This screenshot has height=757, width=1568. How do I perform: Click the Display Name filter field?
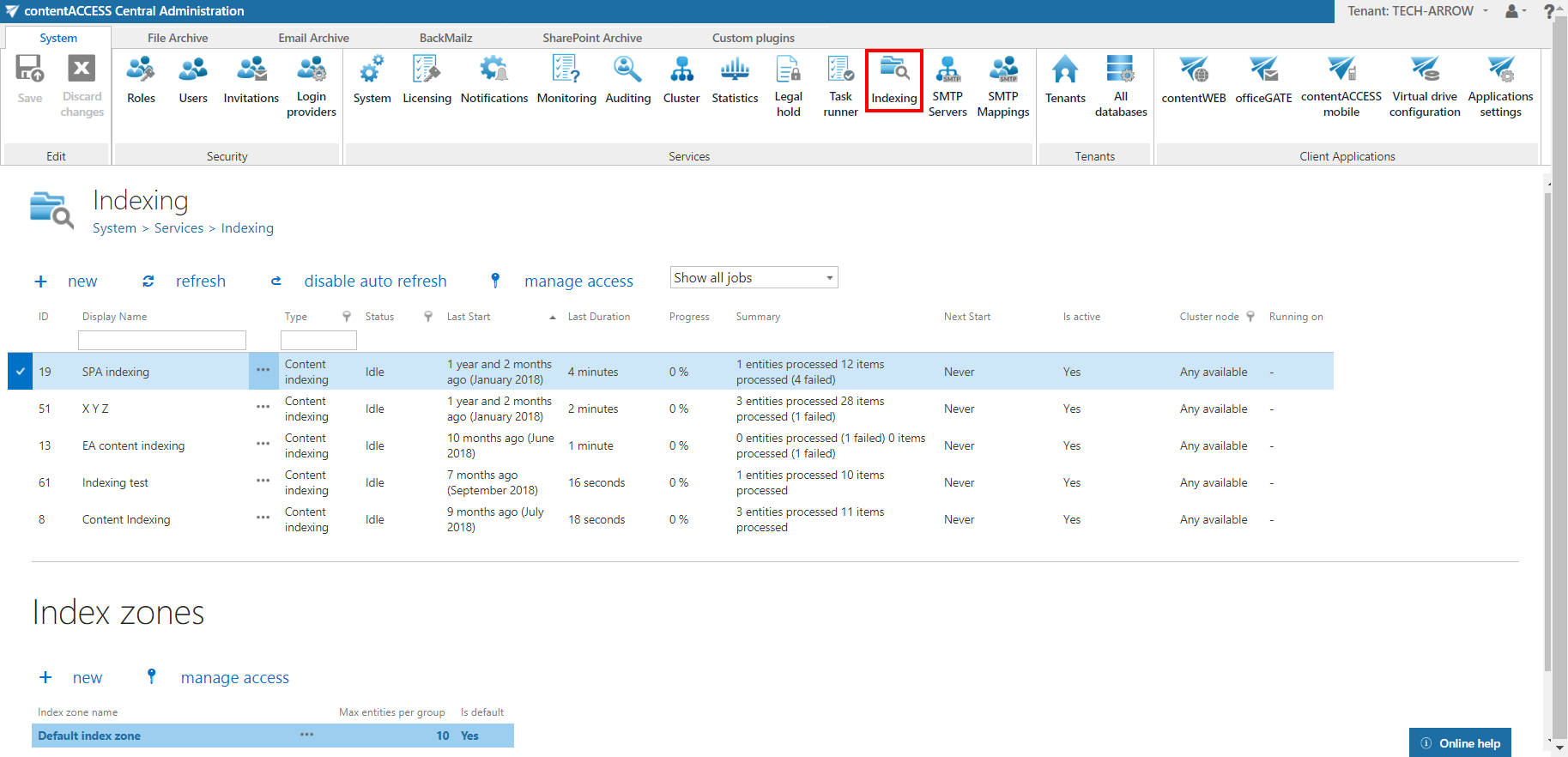162,341
